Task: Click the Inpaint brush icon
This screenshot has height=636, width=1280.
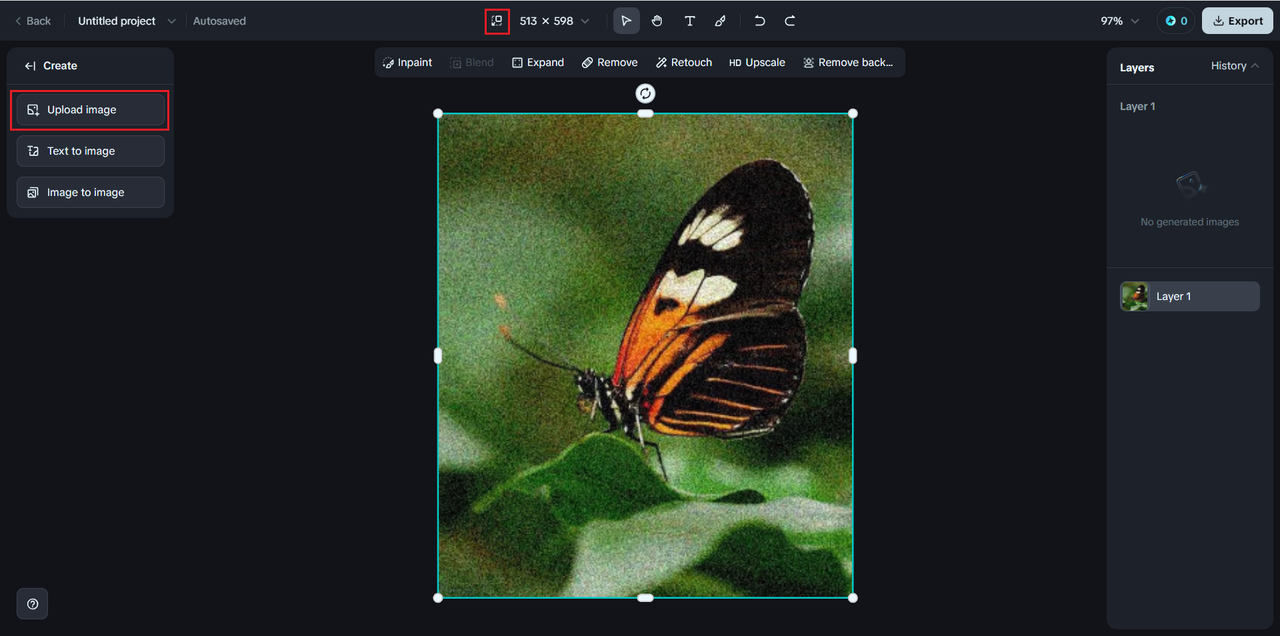Action: [388, 62]
